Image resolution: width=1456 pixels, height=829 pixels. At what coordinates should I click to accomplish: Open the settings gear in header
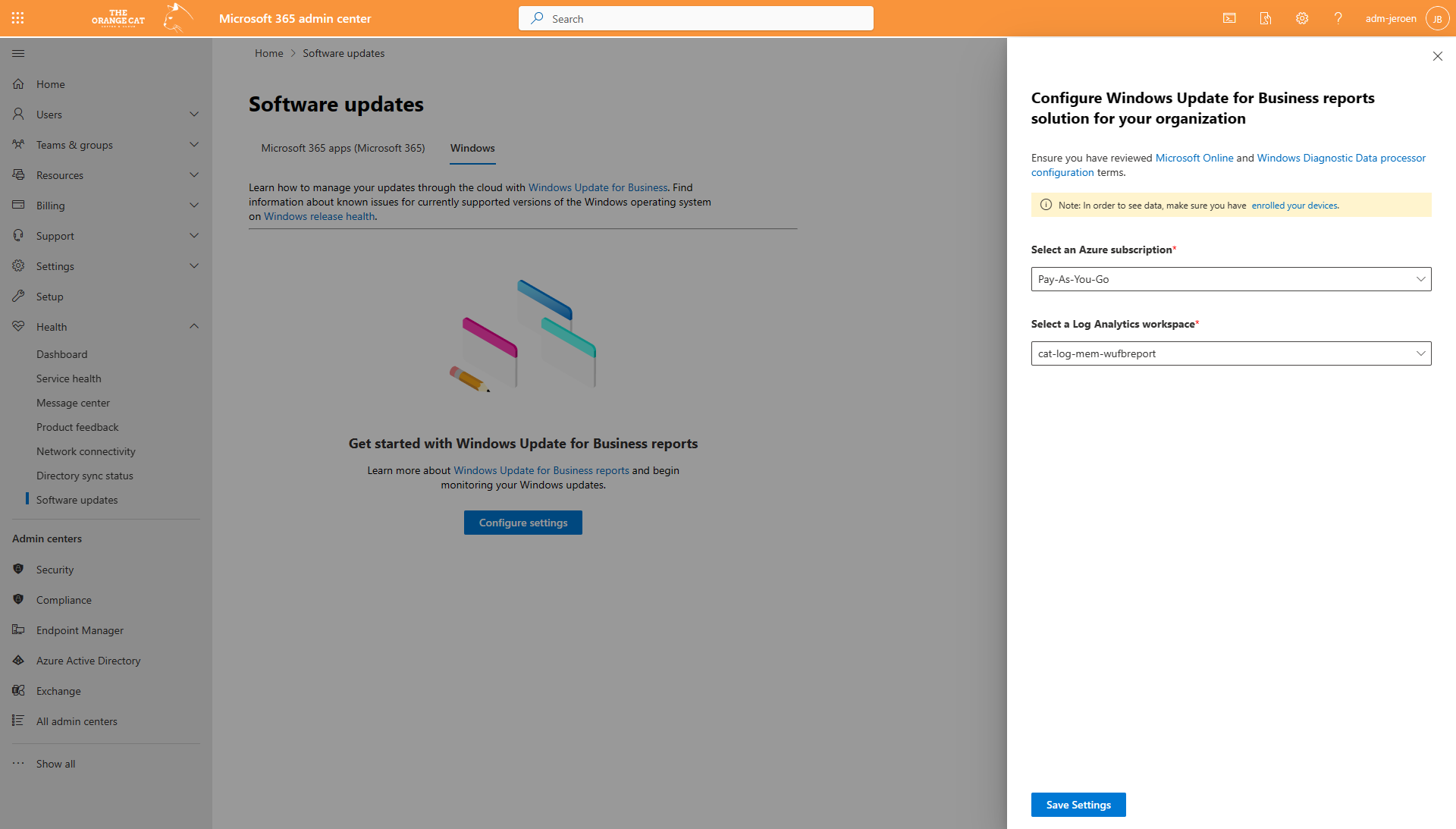1302,18
